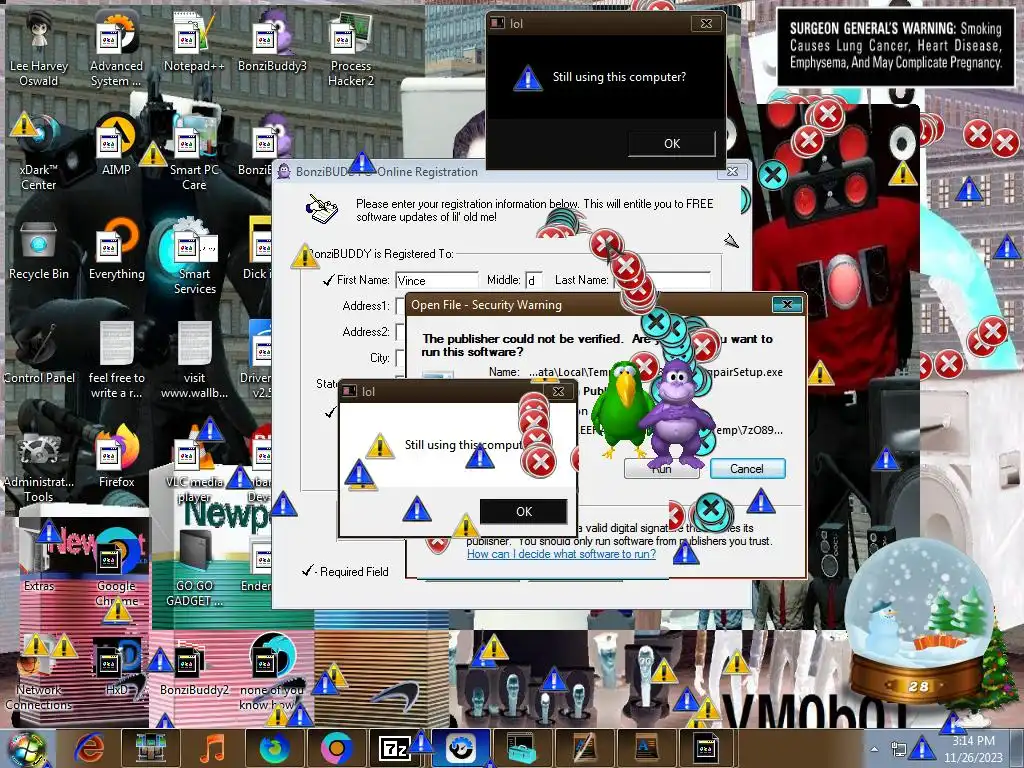Open the 'feel free to write a r...' file
This screenshot has height=768, width=1024.
(x=116, y=360)
